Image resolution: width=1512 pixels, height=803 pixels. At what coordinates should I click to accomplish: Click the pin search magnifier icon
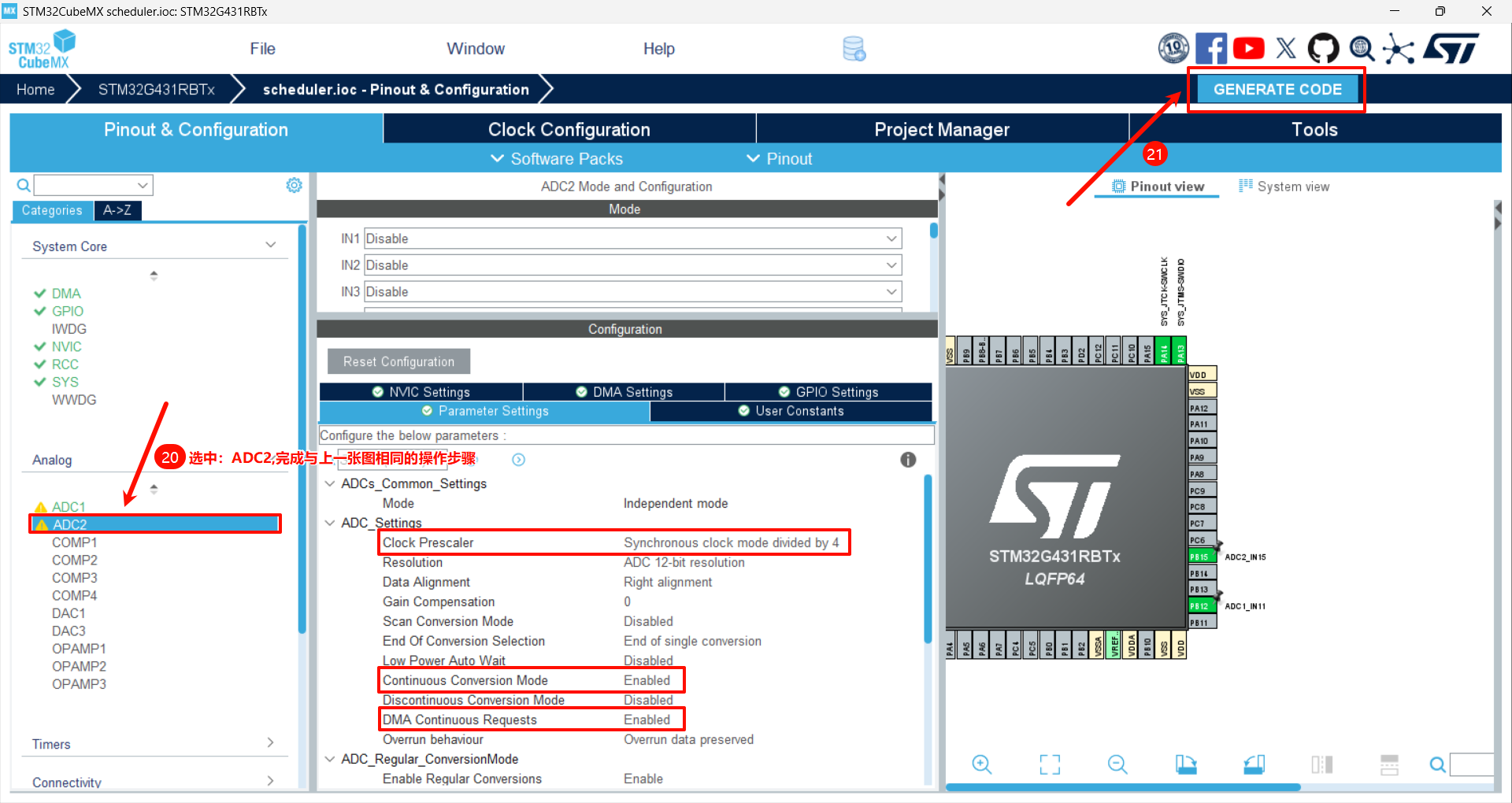click(x=1437, y=764)
